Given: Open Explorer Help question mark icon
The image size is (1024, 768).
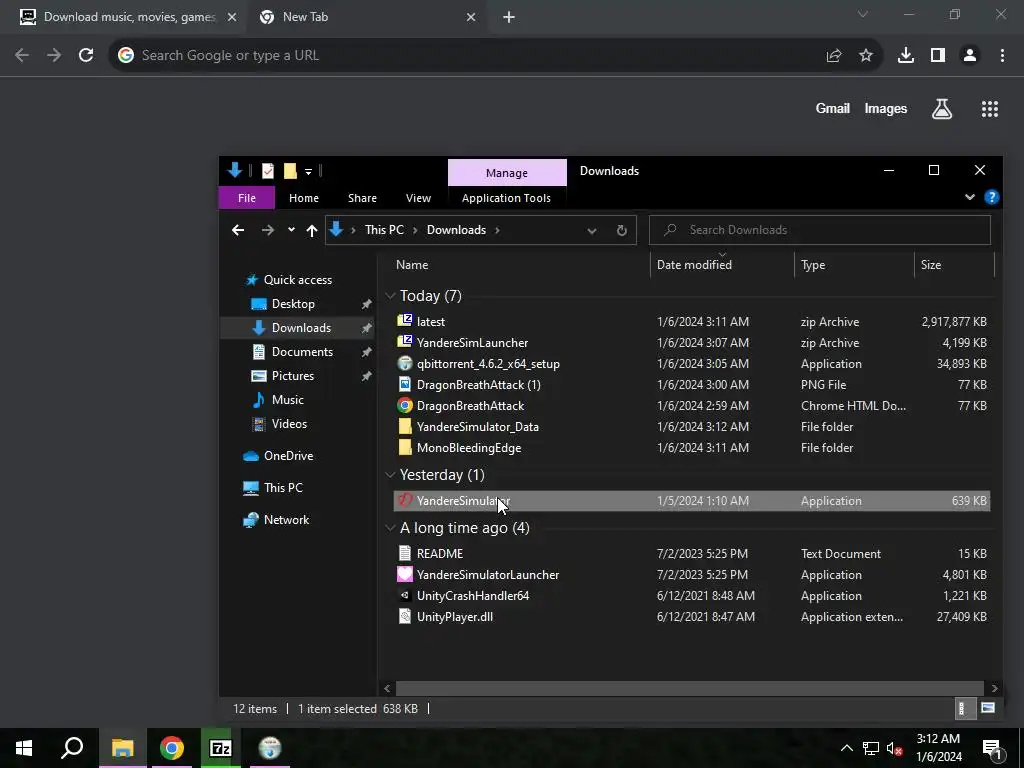Looking at the screenshot, I should (x=991, y=197).
